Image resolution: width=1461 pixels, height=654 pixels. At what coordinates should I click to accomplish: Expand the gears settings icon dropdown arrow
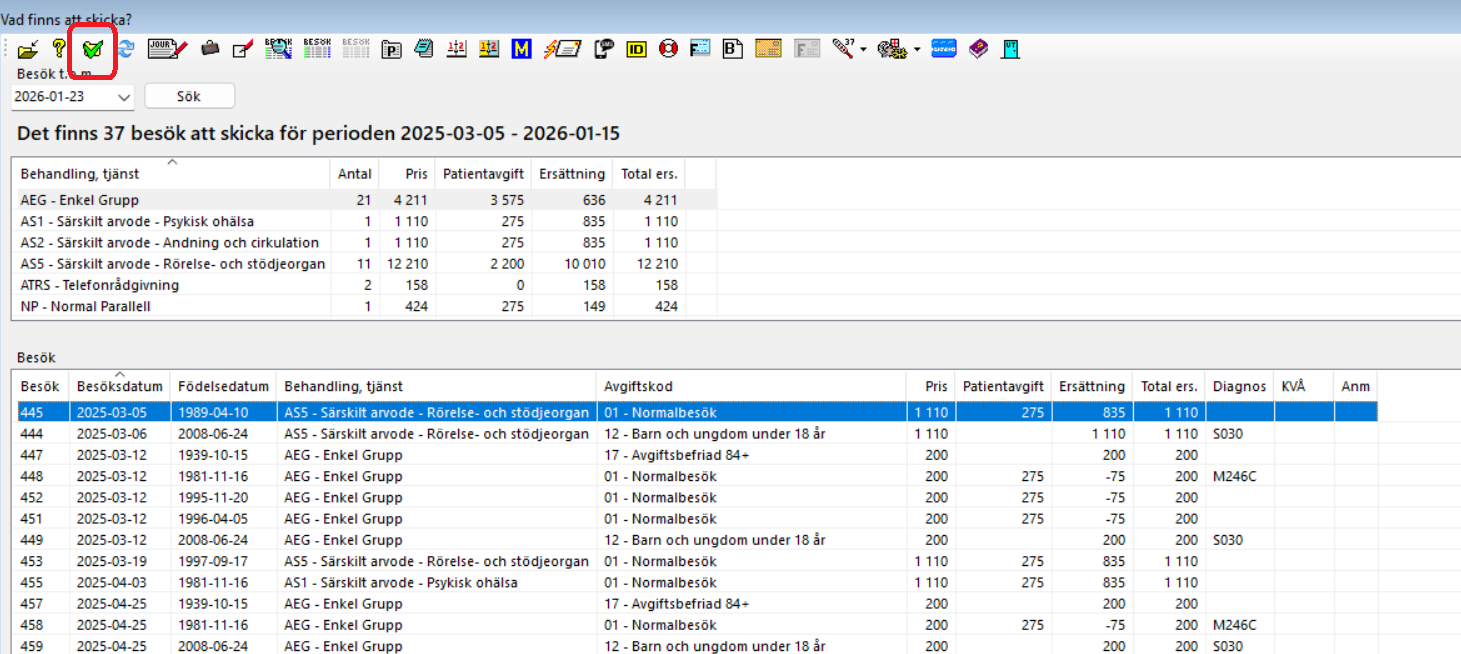[916, 49]
